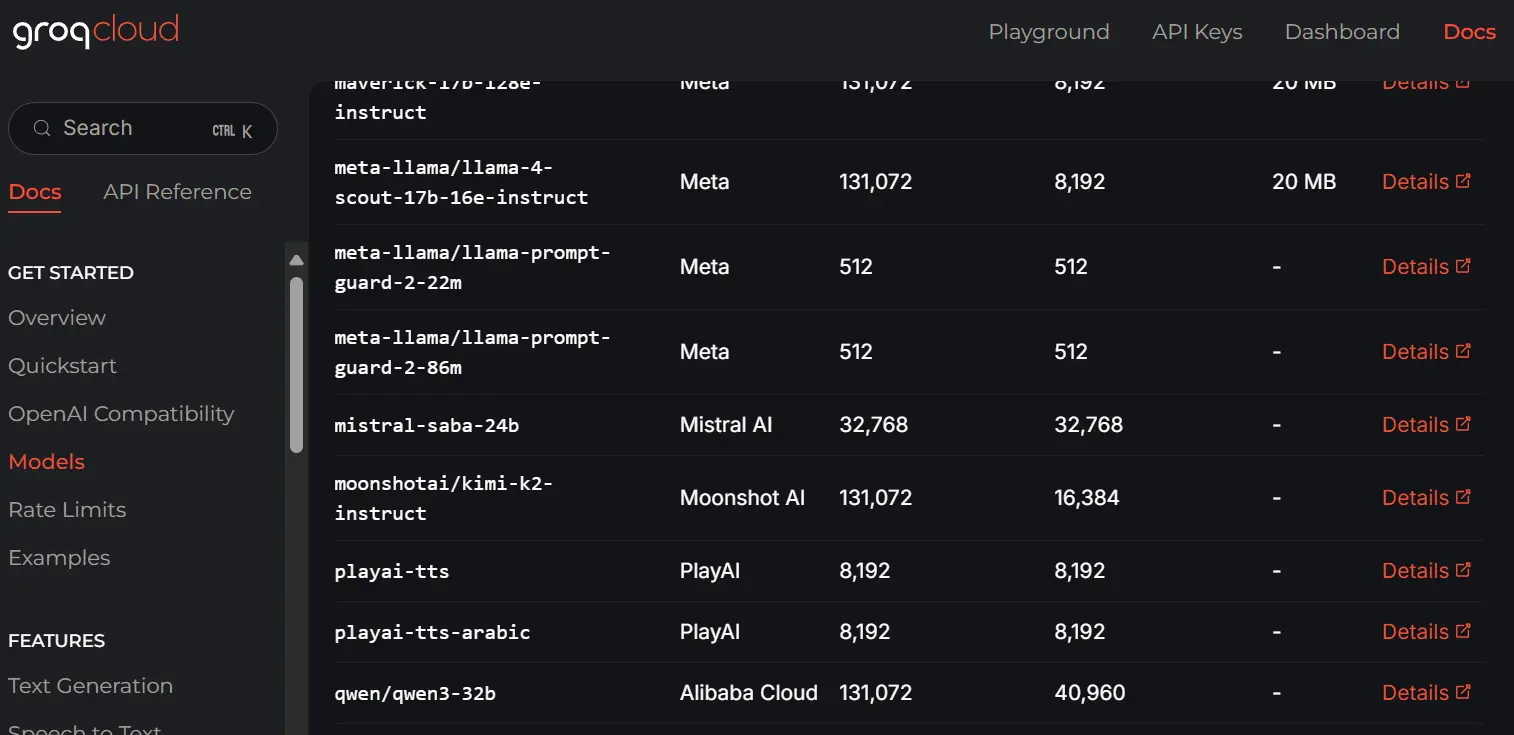
Task: Select the Docs sidebar tab
Action: 34,191
